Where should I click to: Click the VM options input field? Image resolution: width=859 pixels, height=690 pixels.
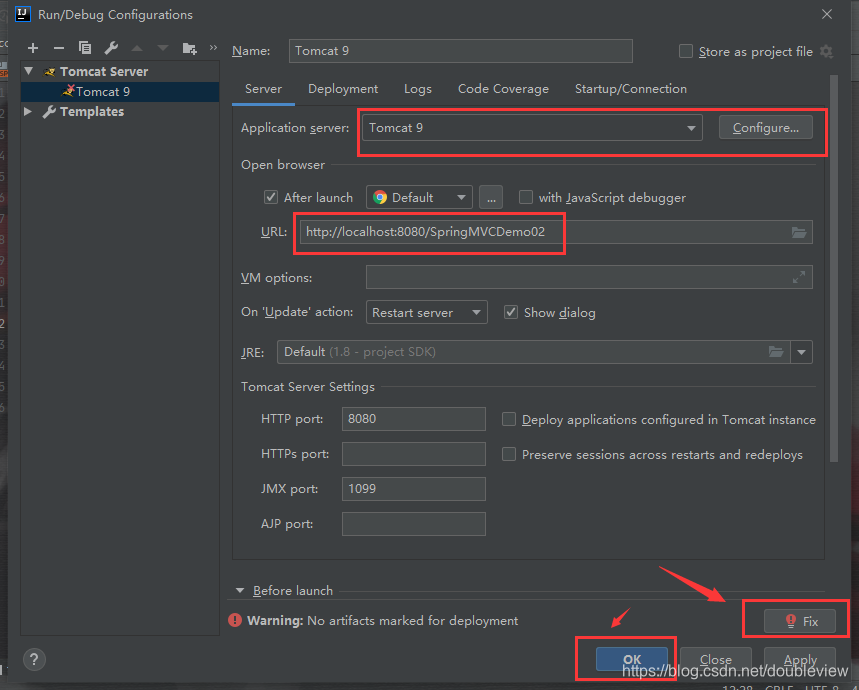coord(589,277)
